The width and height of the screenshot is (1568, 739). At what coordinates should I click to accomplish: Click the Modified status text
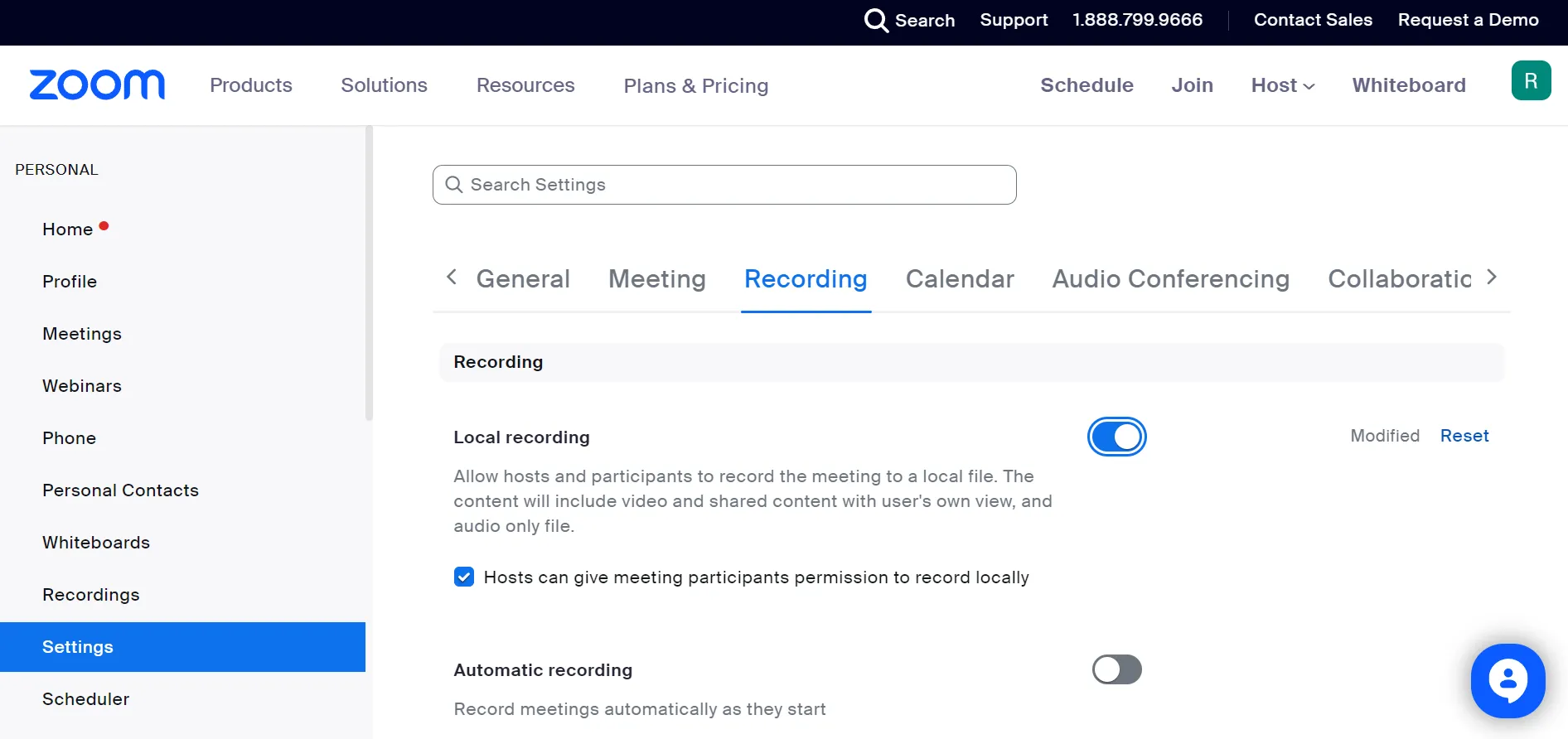[1385, 436]
